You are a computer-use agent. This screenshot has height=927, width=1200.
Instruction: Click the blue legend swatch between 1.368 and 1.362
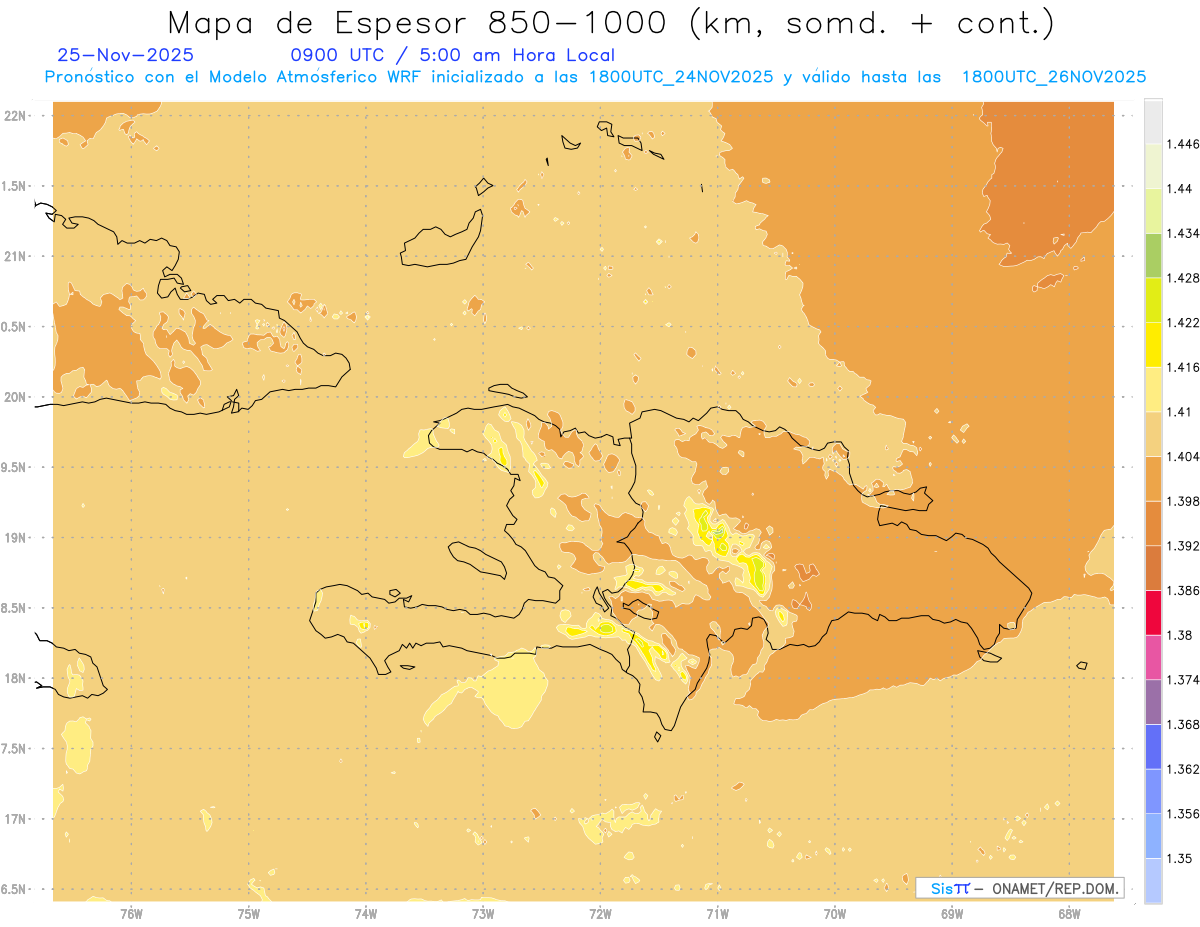[1153, 747]
